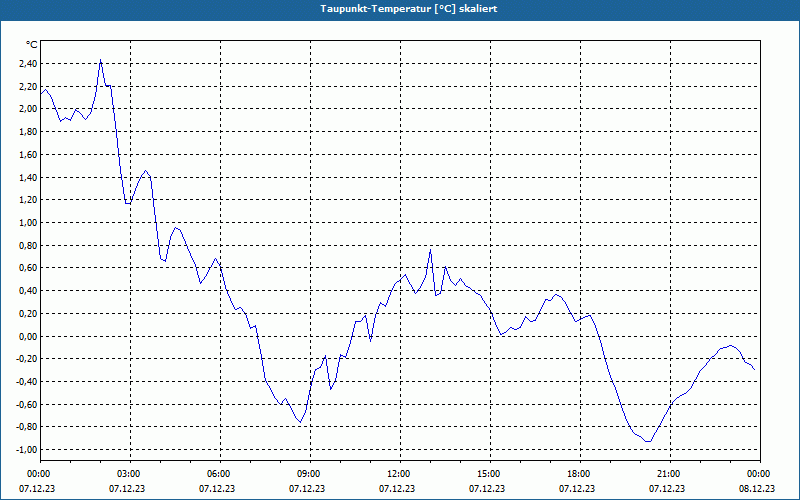This screenshot has height=500, width=800.
Task: Select the '°C' unit label on the y-axis
Action: [x=32, y=45]
